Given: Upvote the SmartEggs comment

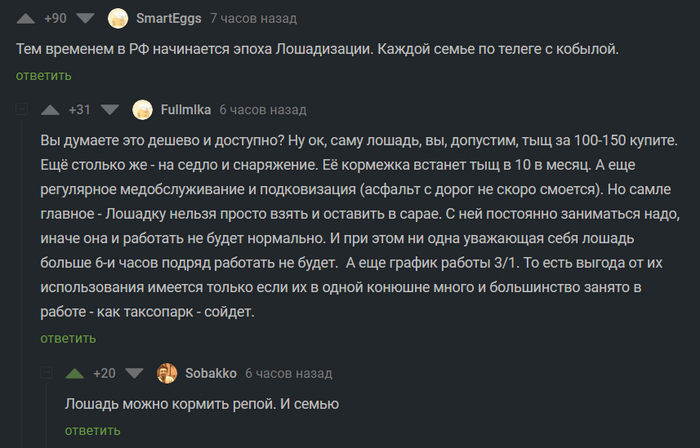Looking at the screenshot, I should pyautogui.click(x=27, y=18).
